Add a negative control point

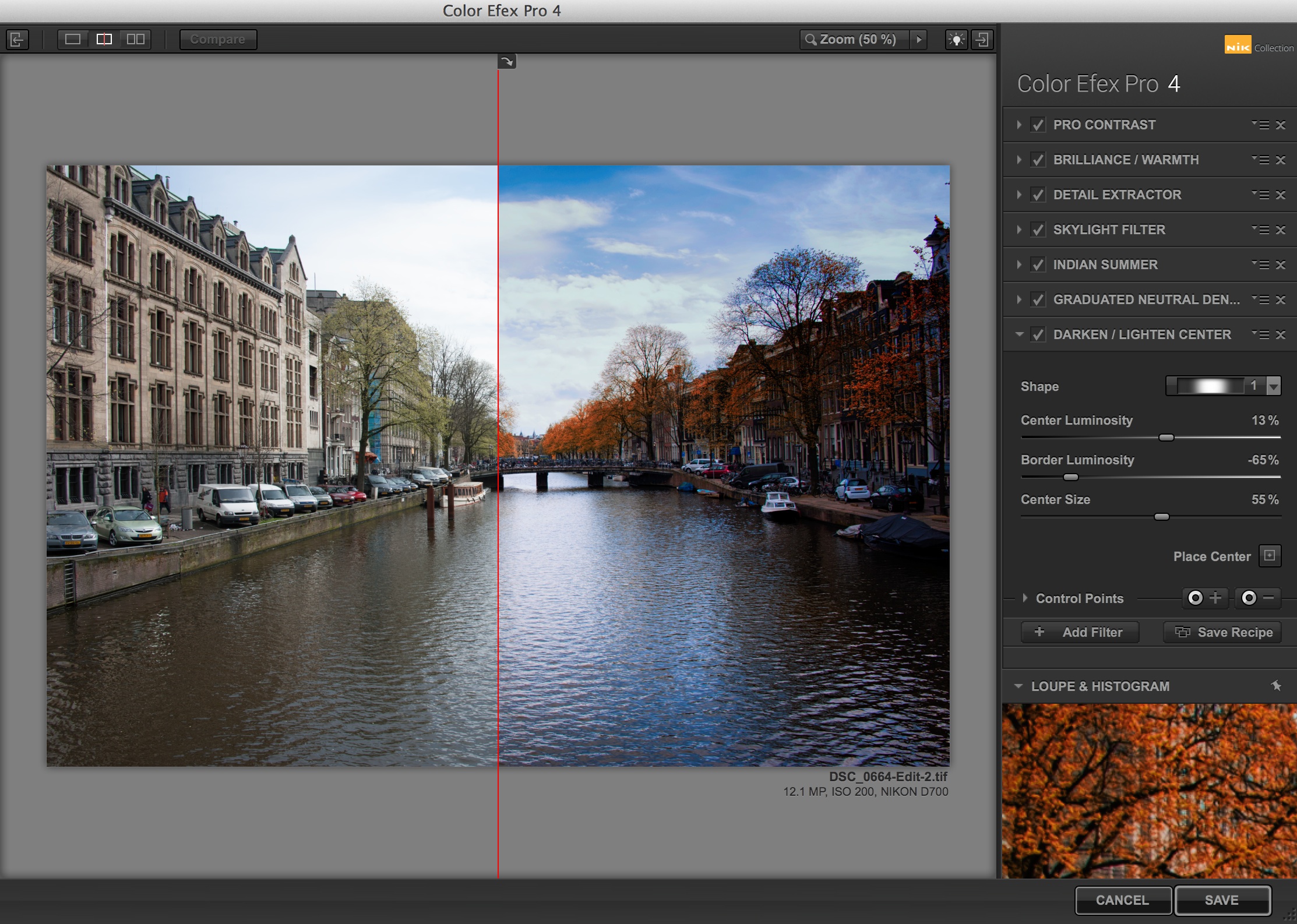1258,598
